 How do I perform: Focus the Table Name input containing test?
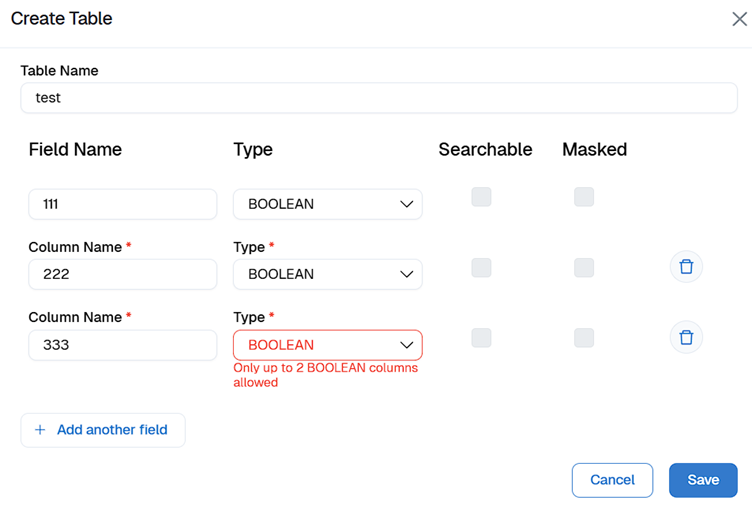(x=379, y=98)
